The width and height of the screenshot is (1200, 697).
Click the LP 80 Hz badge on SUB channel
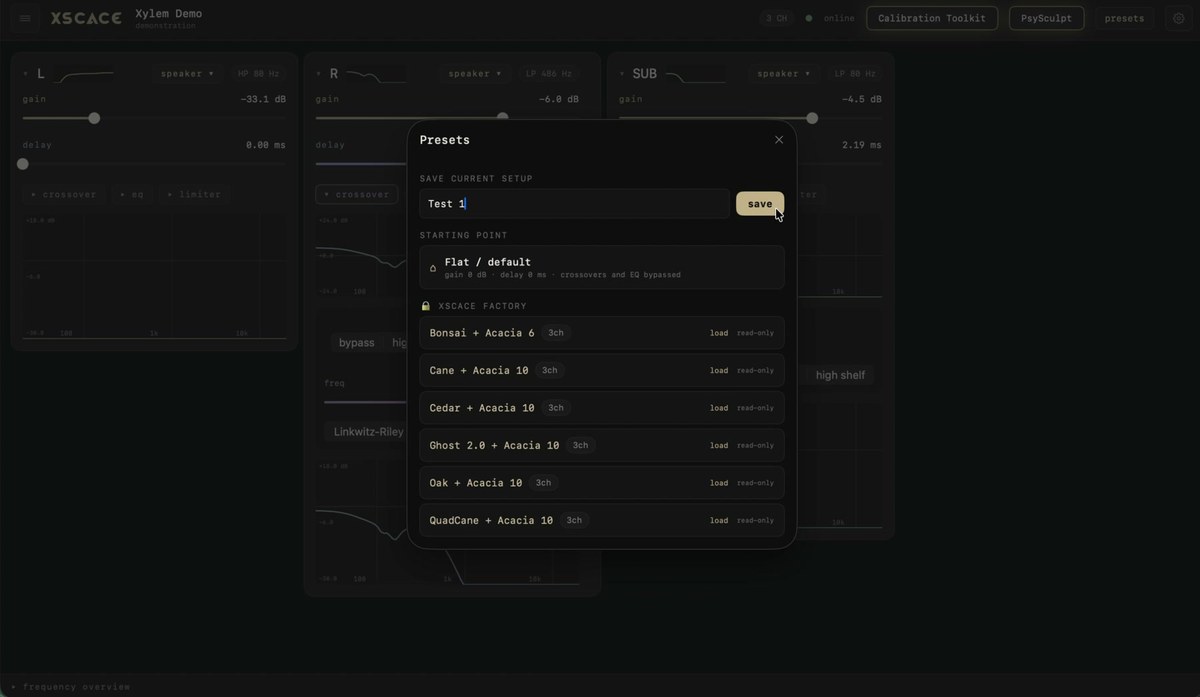pos(855,74)
